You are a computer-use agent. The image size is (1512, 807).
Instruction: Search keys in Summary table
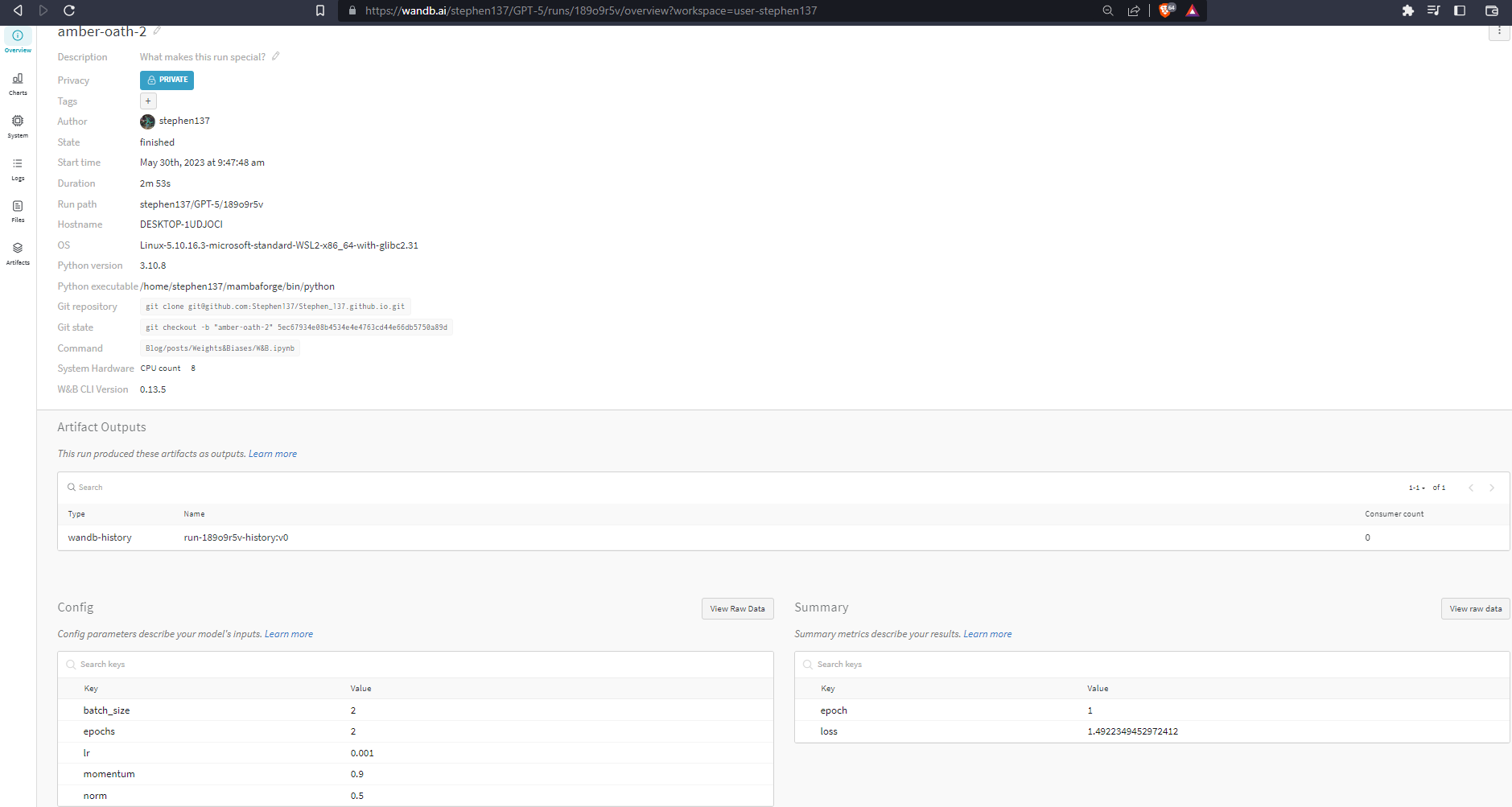tap(1152, 665)
